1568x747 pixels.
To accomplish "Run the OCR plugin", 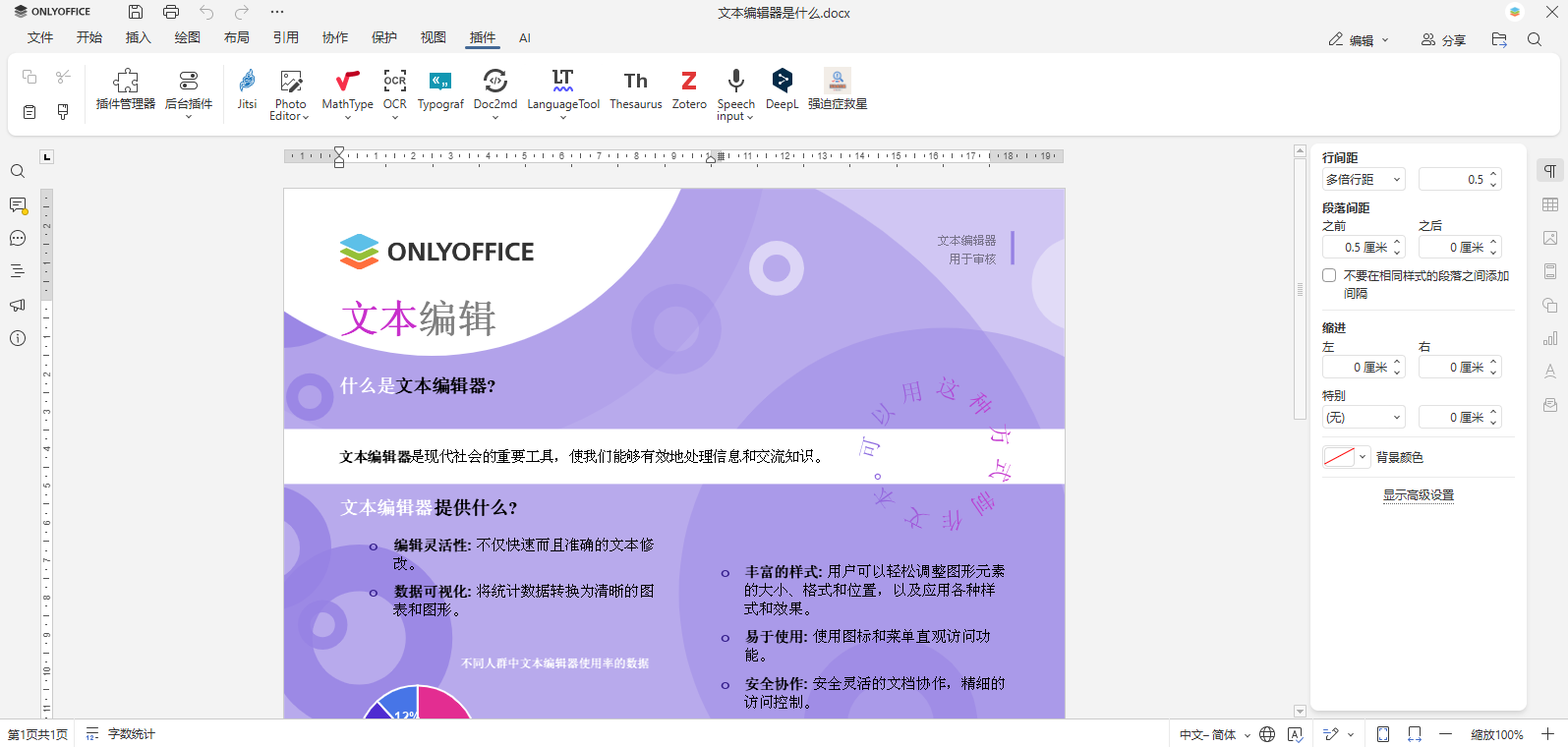I will pyautogui.click(x=395, y=94).
